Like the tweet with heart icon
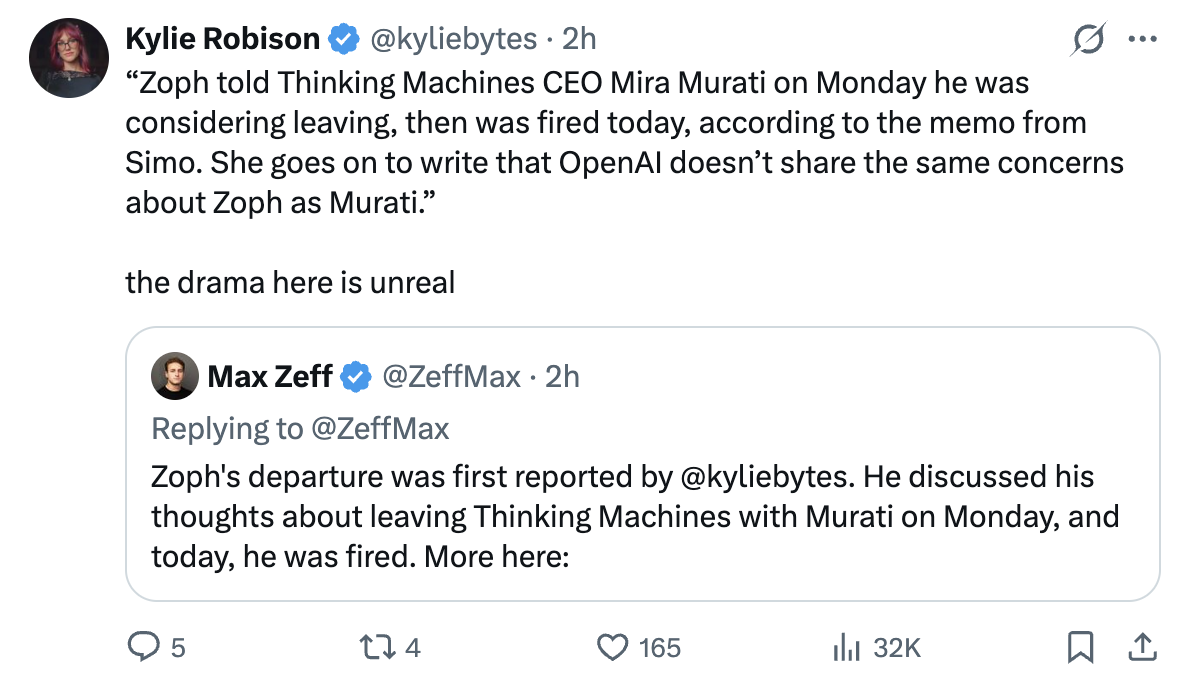 611,648
